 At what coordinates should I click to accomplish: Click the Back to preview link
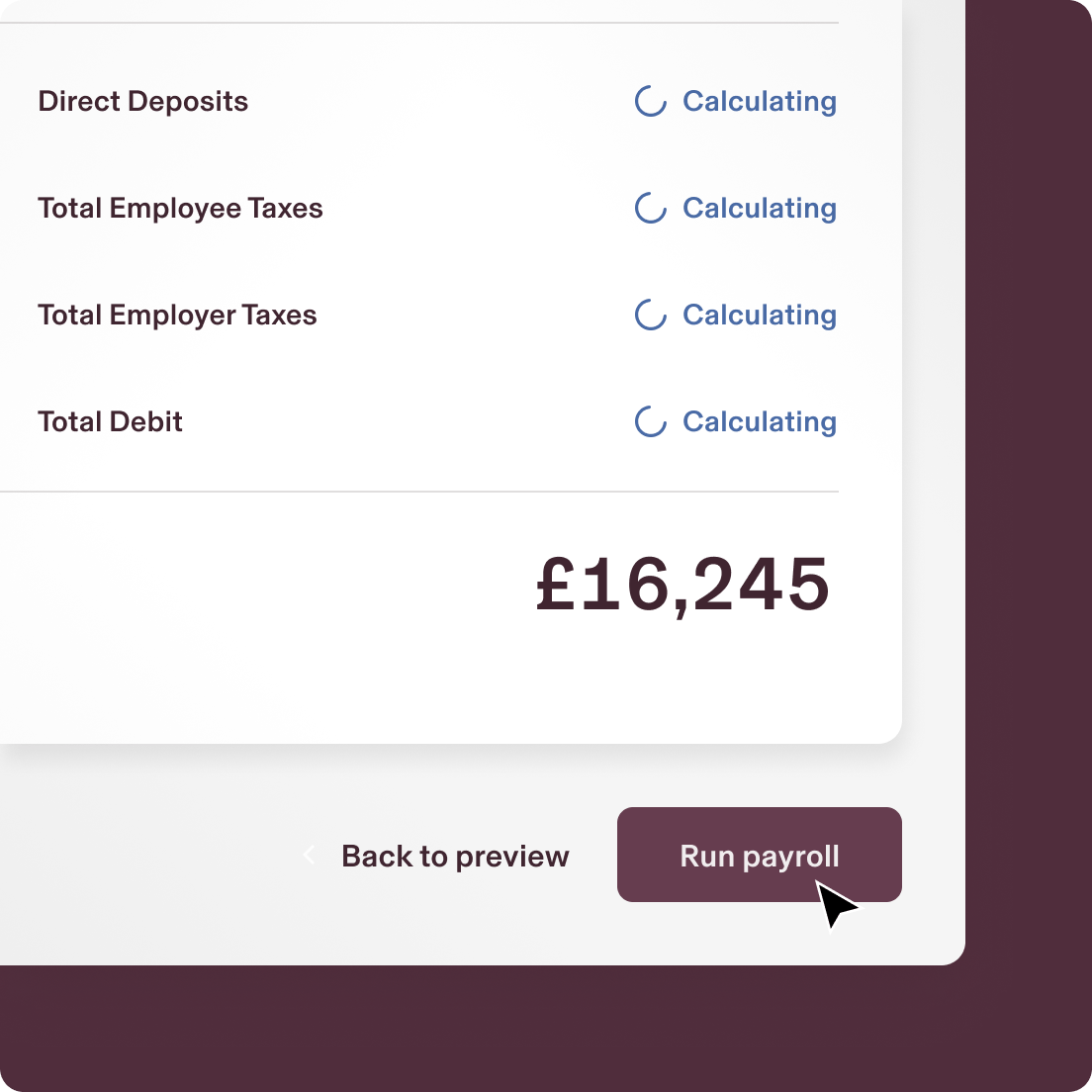(x=455, y=856)
